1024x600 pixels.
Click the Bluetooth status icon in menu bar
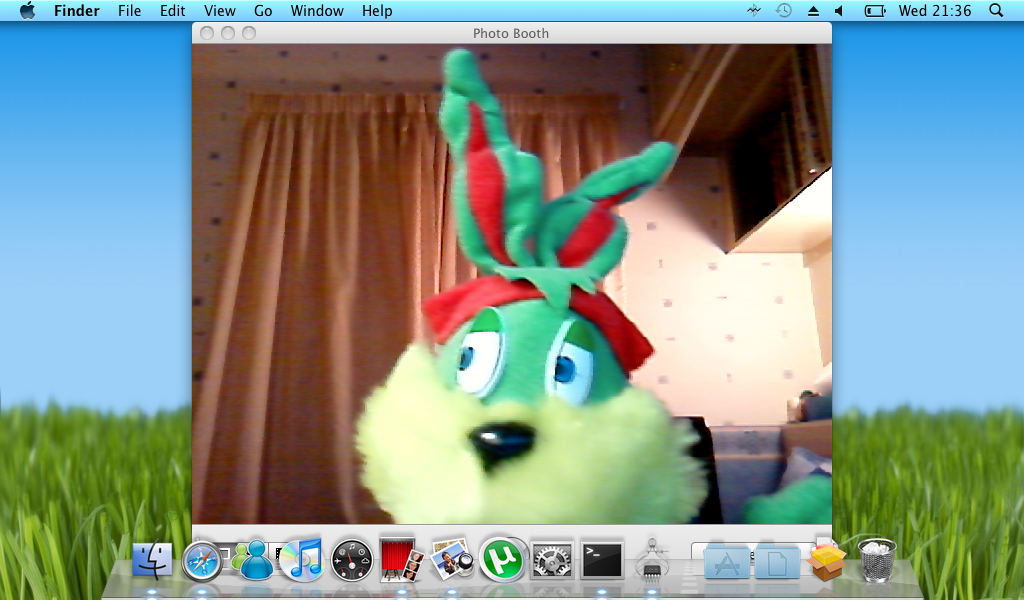754,10
